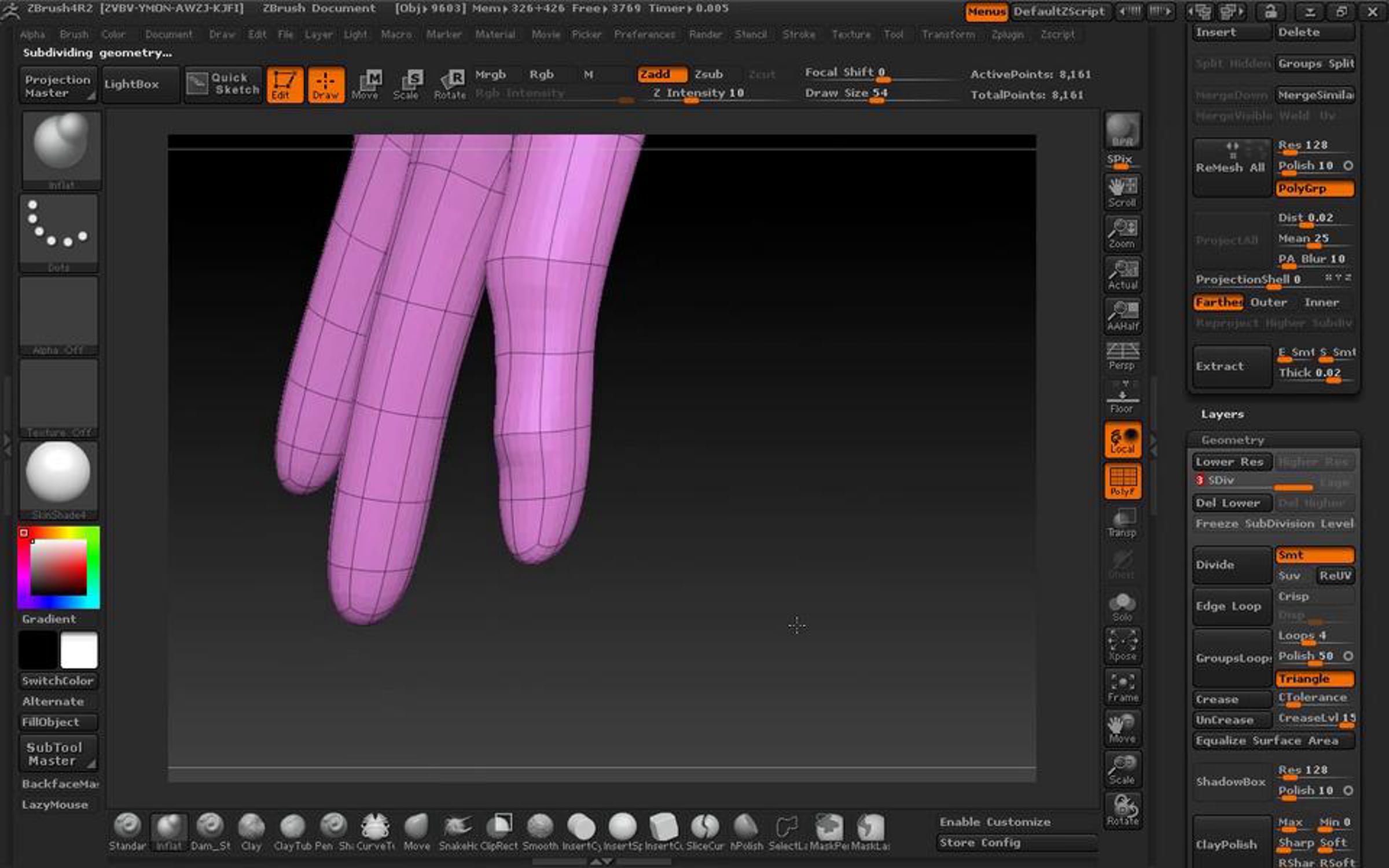Click the Divide button

click(x=1231, y=565)
